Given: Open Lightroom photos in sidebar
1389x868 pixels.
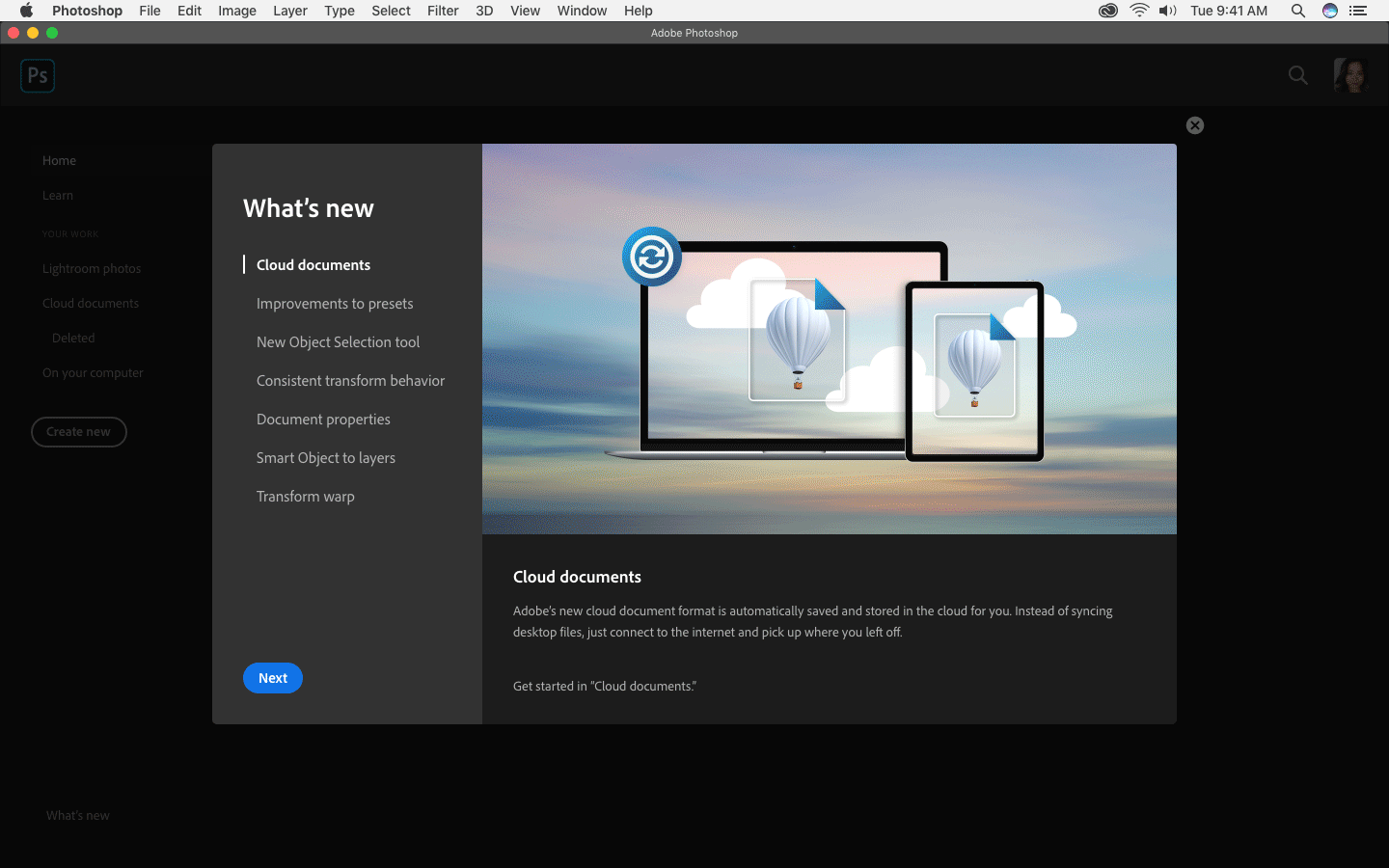Looking at the screenshot, I should point(92,269).
